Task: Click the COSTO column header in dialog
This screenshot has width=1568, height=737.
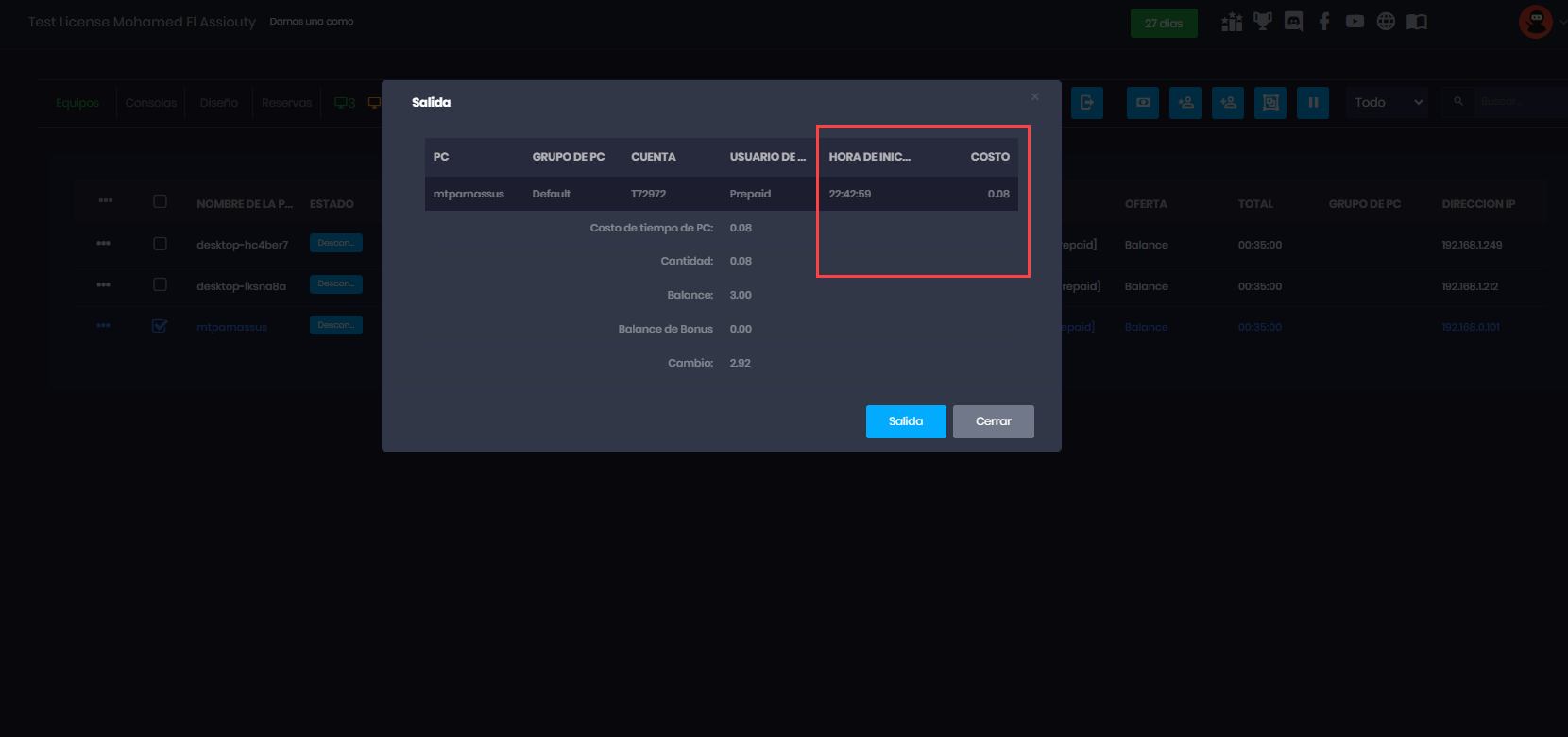Action: pos(990,157)
